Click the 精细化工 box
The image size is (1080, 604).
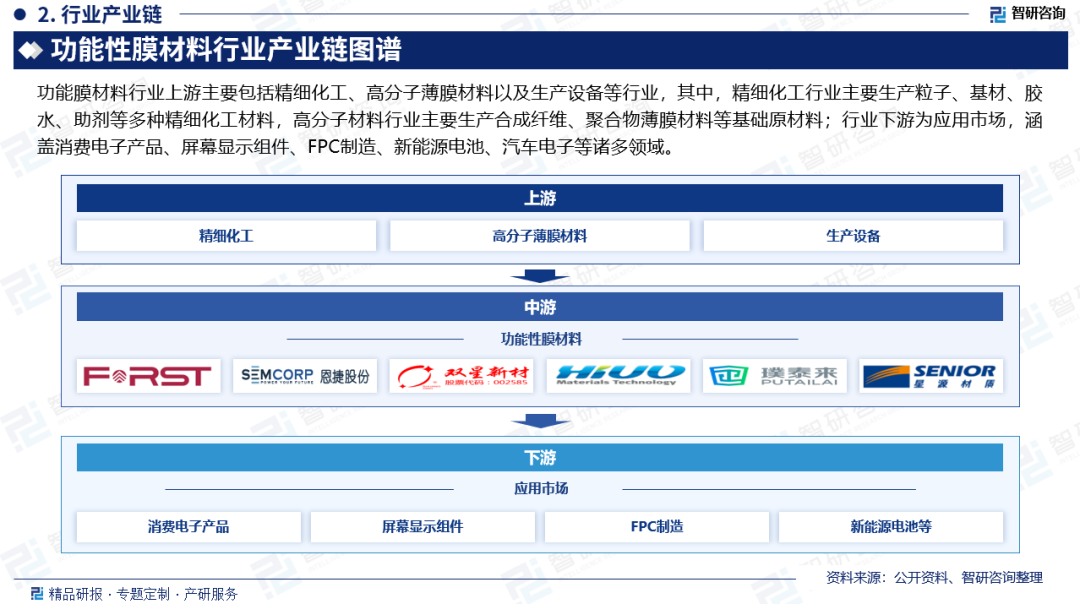(226, 236)
